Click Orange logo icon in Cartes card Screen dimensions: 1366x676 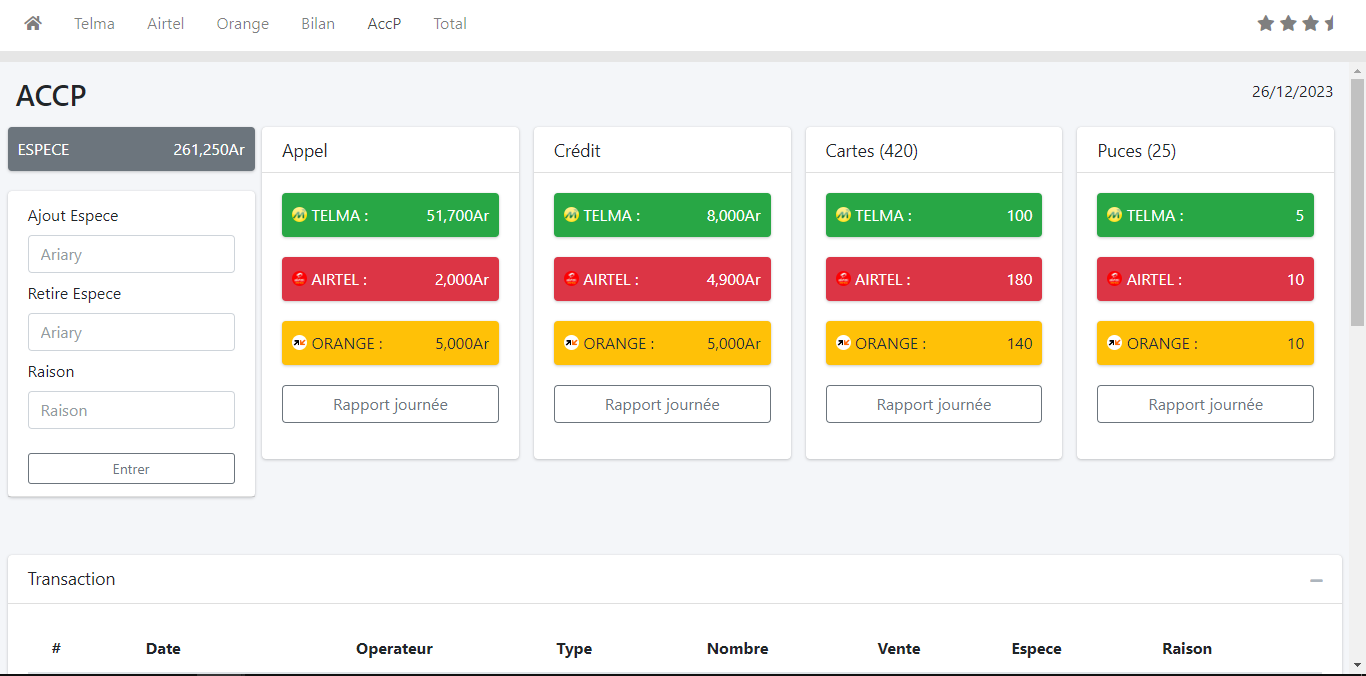(843, 343)
